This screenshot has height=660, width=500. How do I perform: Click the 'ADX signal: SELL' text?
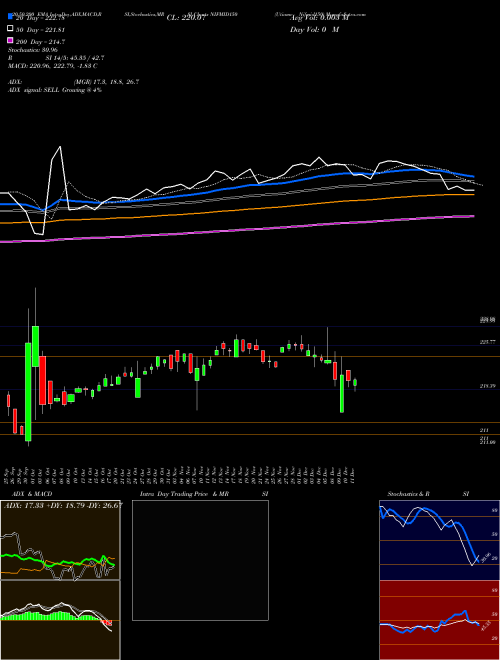(55, 90)
